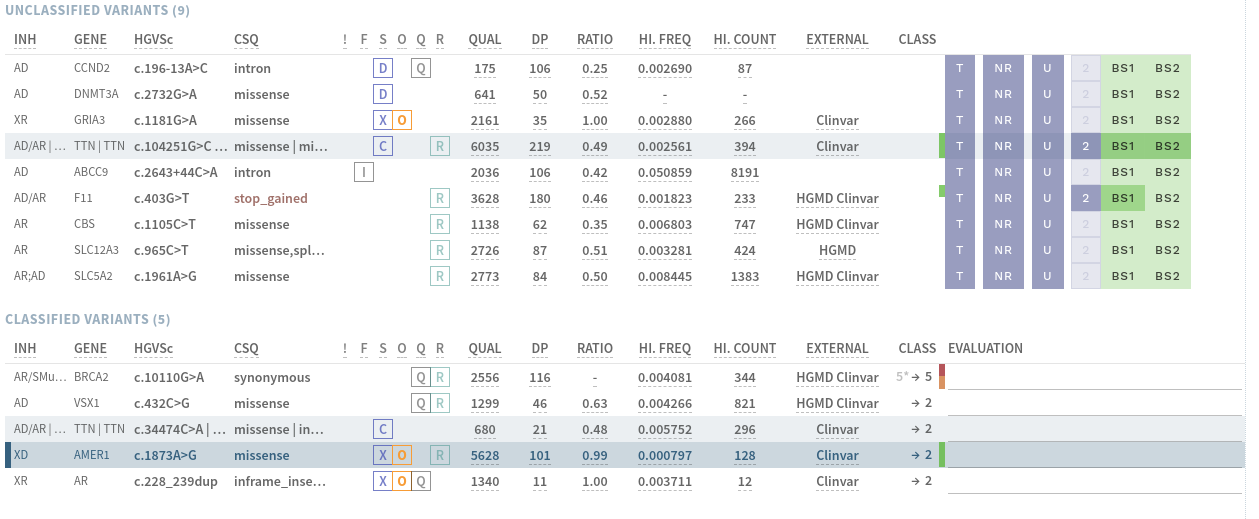Viewport: 1259px width, 519px height.
Task: Click the orange O badge in AMER1 row
Action: (x=402, y=455)
